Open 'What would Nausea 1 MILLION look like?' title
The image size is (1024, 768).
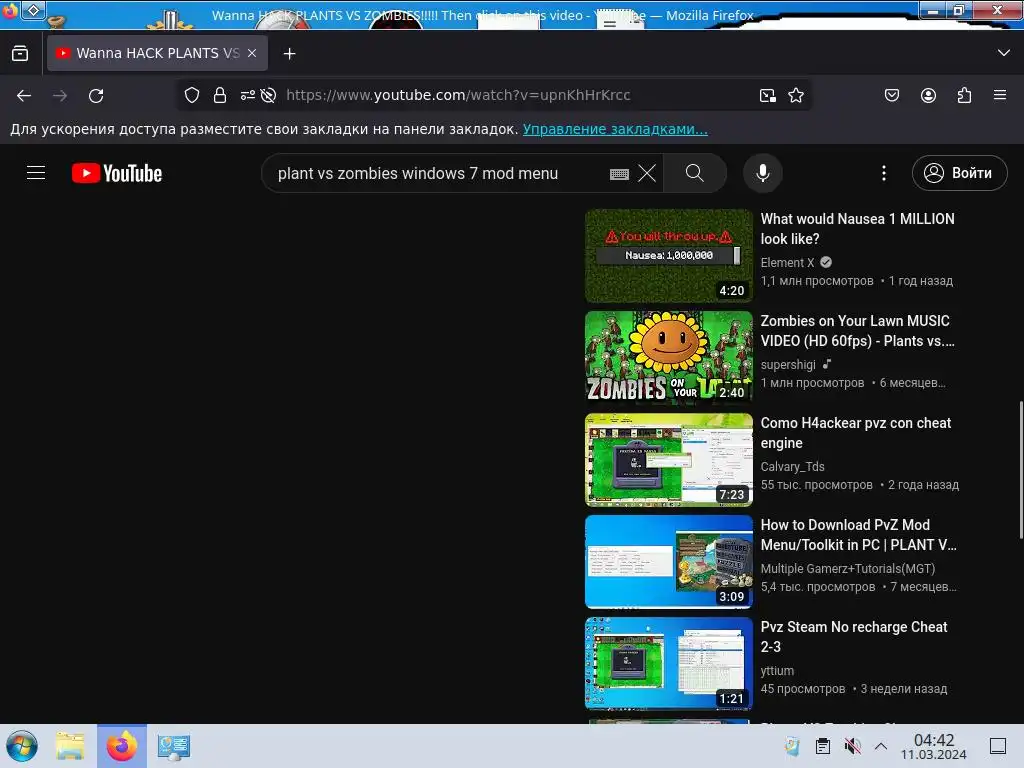point(857,229)
